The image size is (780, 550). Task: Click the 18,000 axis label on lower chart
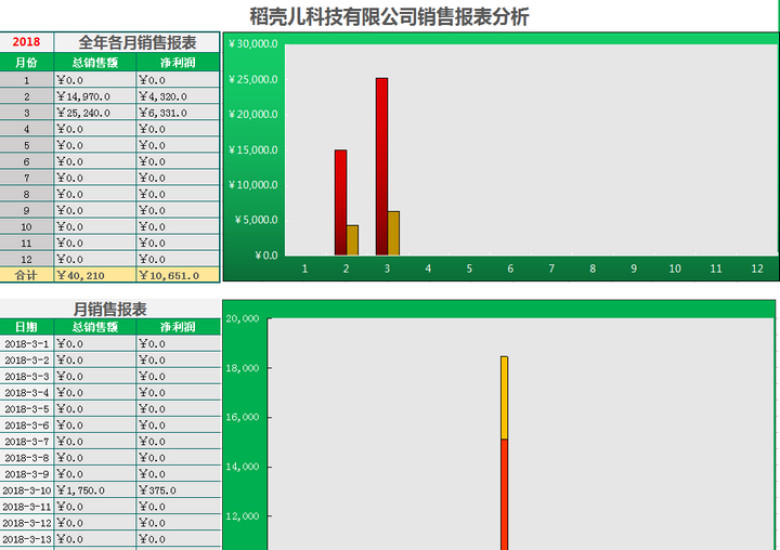242,368
